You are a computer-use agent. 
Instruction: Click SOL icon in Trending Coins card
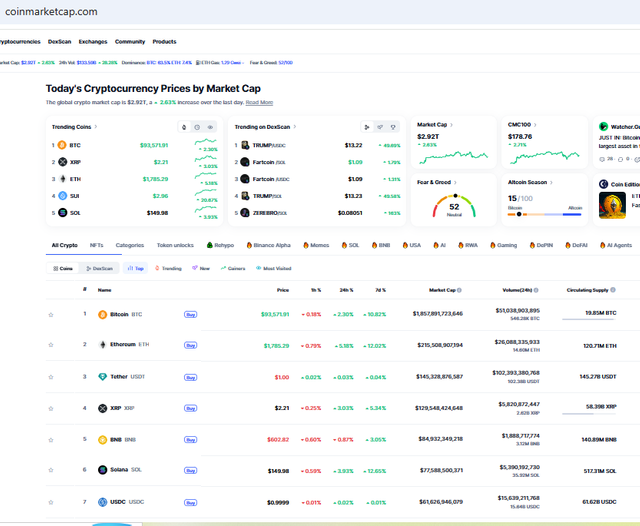coord(62,213)
